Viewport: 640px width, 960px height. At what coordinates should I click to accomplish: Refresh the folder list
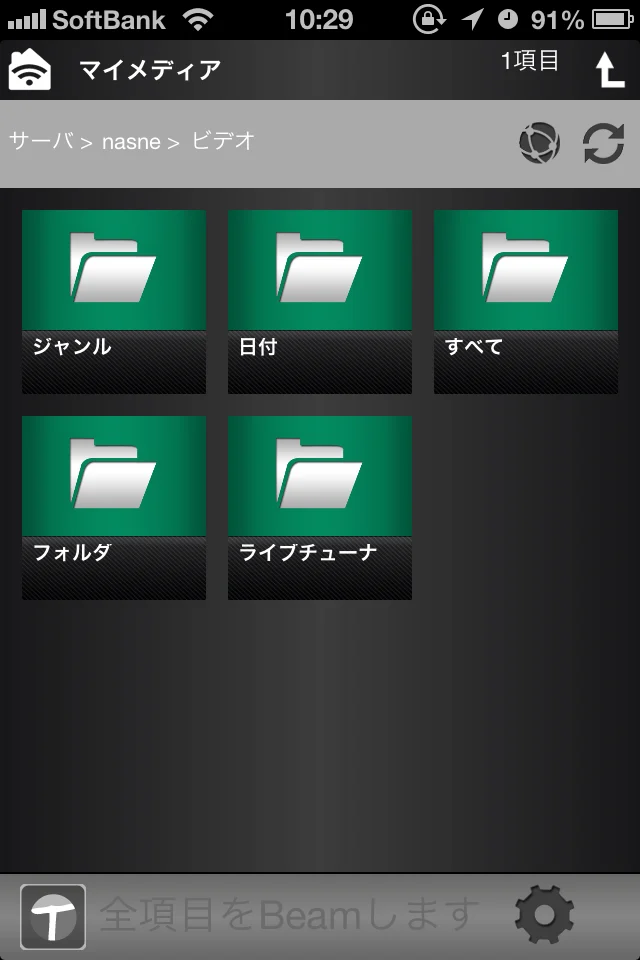click(603, 143)
